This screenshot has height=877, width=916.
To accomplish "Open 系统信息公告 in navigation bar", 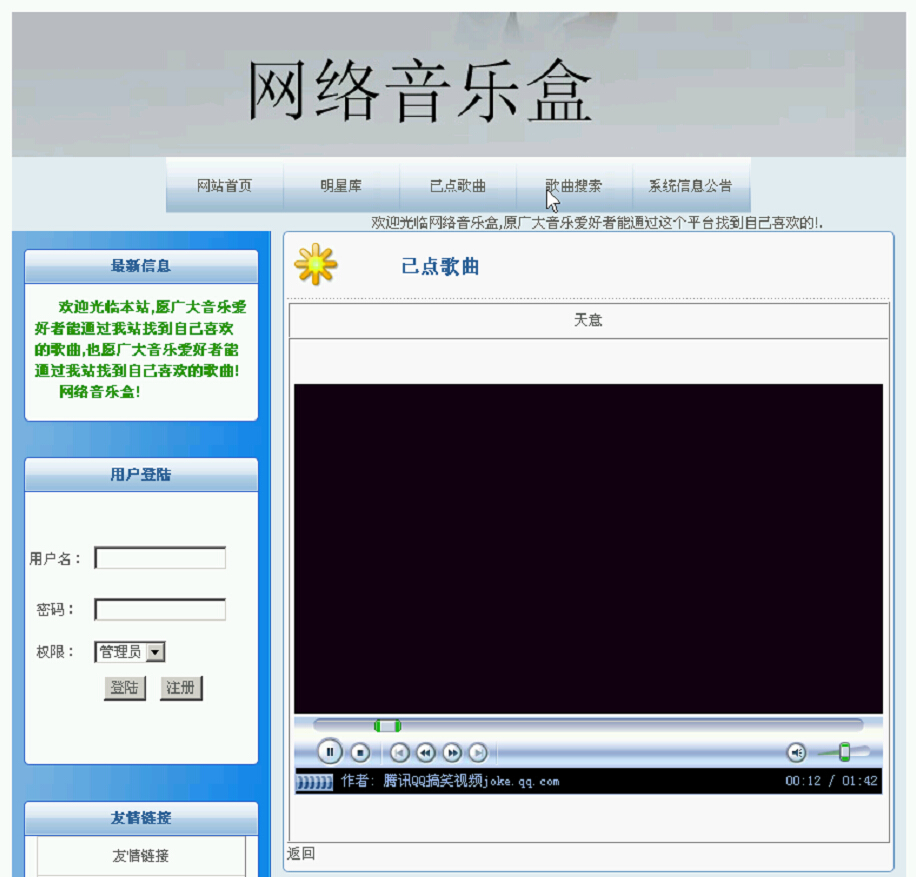I will pos(691,186).
